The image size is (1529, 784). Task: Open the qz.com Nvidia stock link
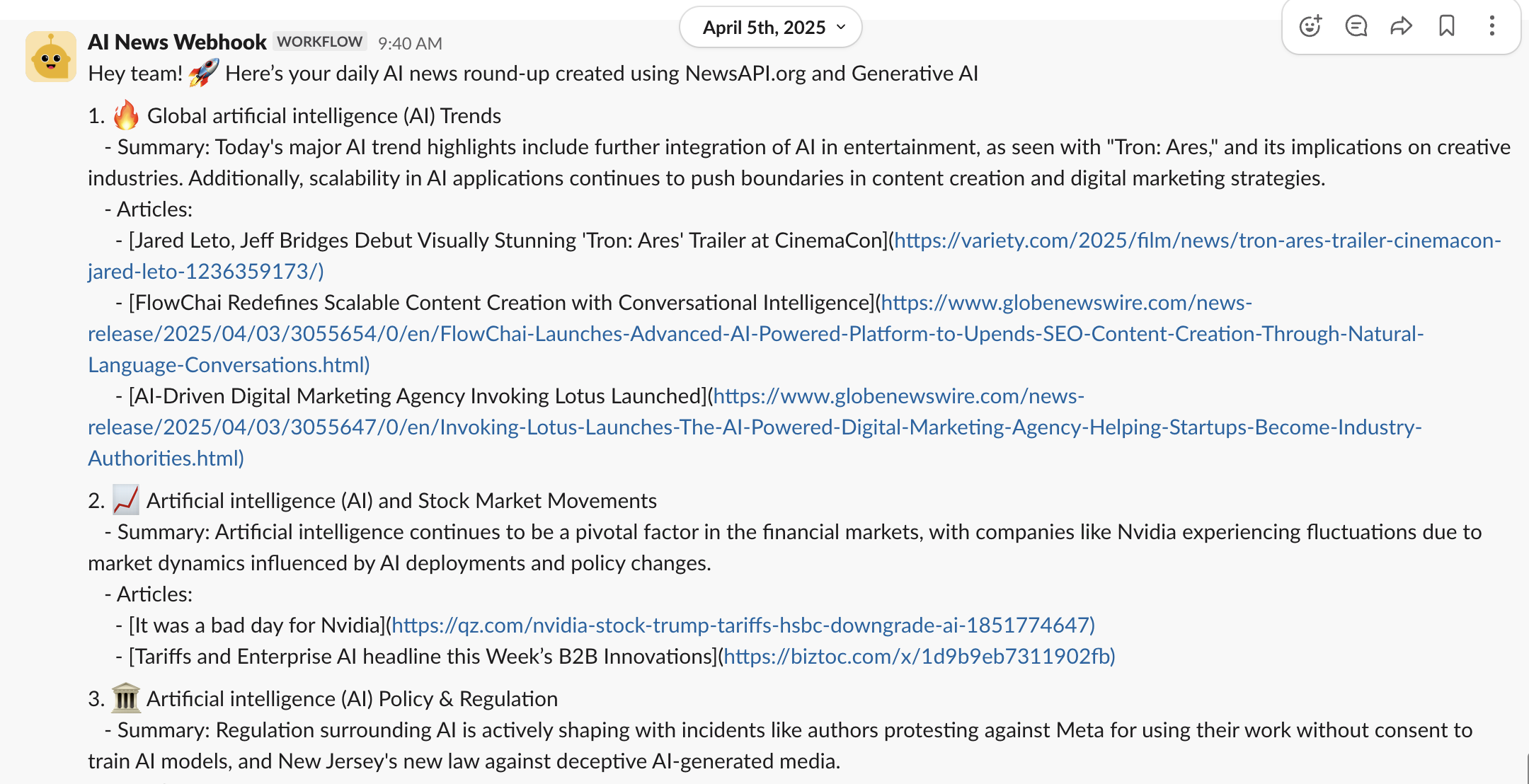(x=743, y=626)
